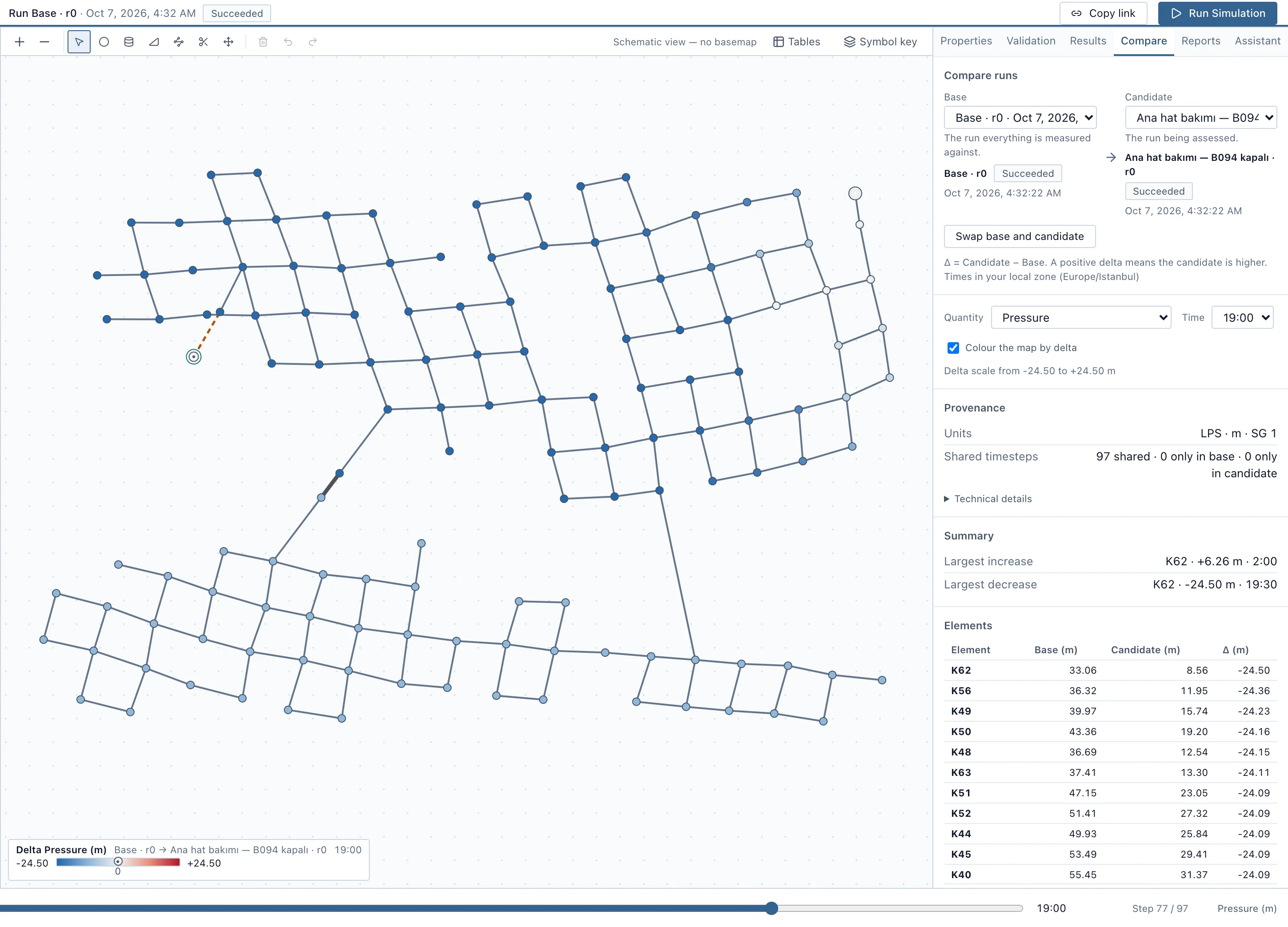This screenshot has width=1288, height=927.
Task: Switch to the Validation tab
Action: 1031,41
